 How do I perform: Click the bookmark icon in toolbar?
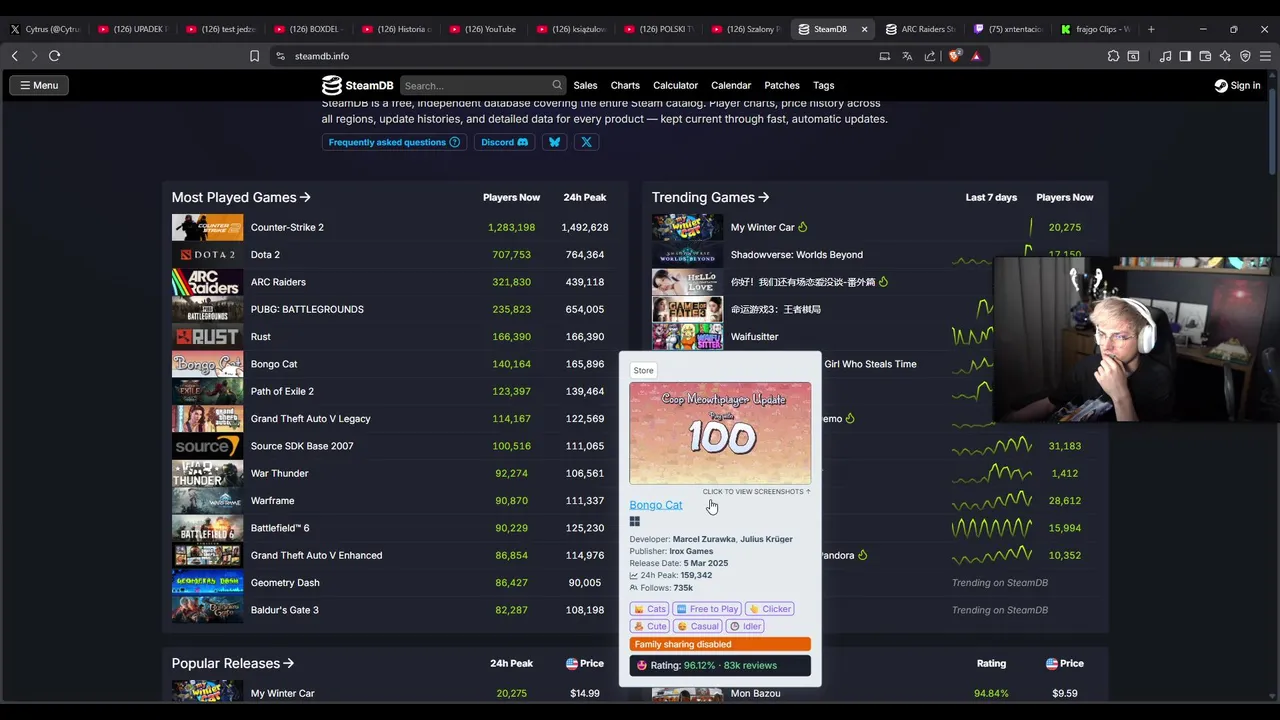[254, 56]
